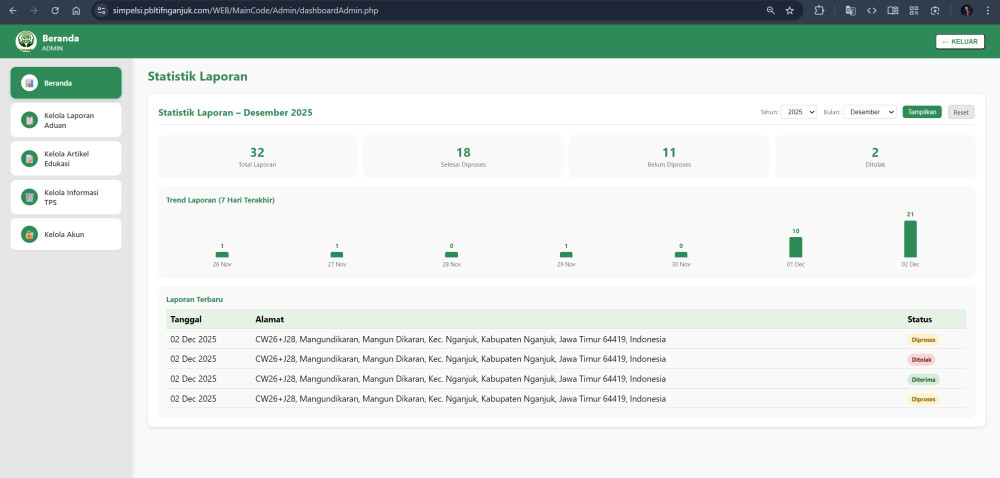Log out using the KELUAR button
The height and width of the screenshot is (478, 1000).
coord(960,41)
